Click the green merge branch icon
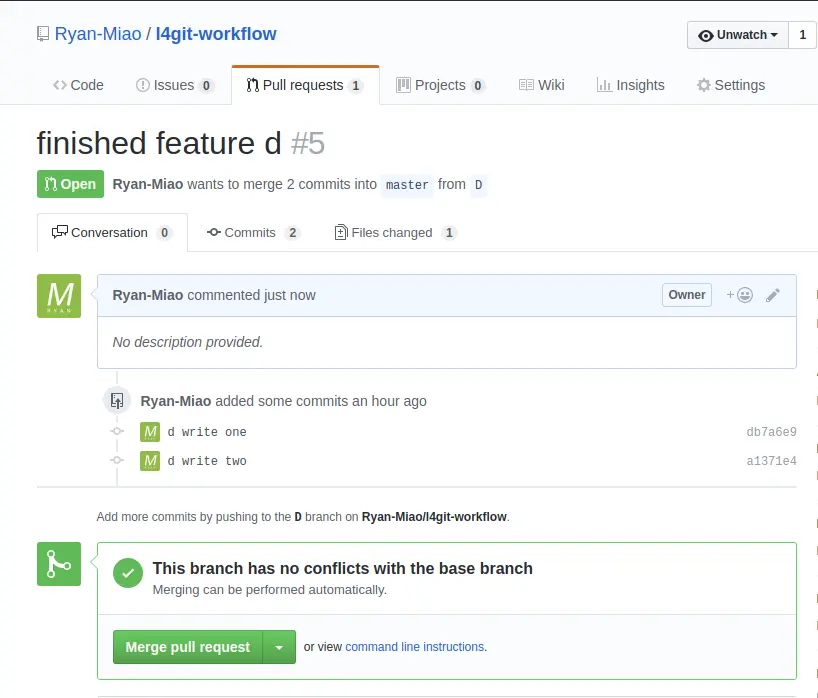The width and height of the screenshot is (818, 698). pos(59,564)
